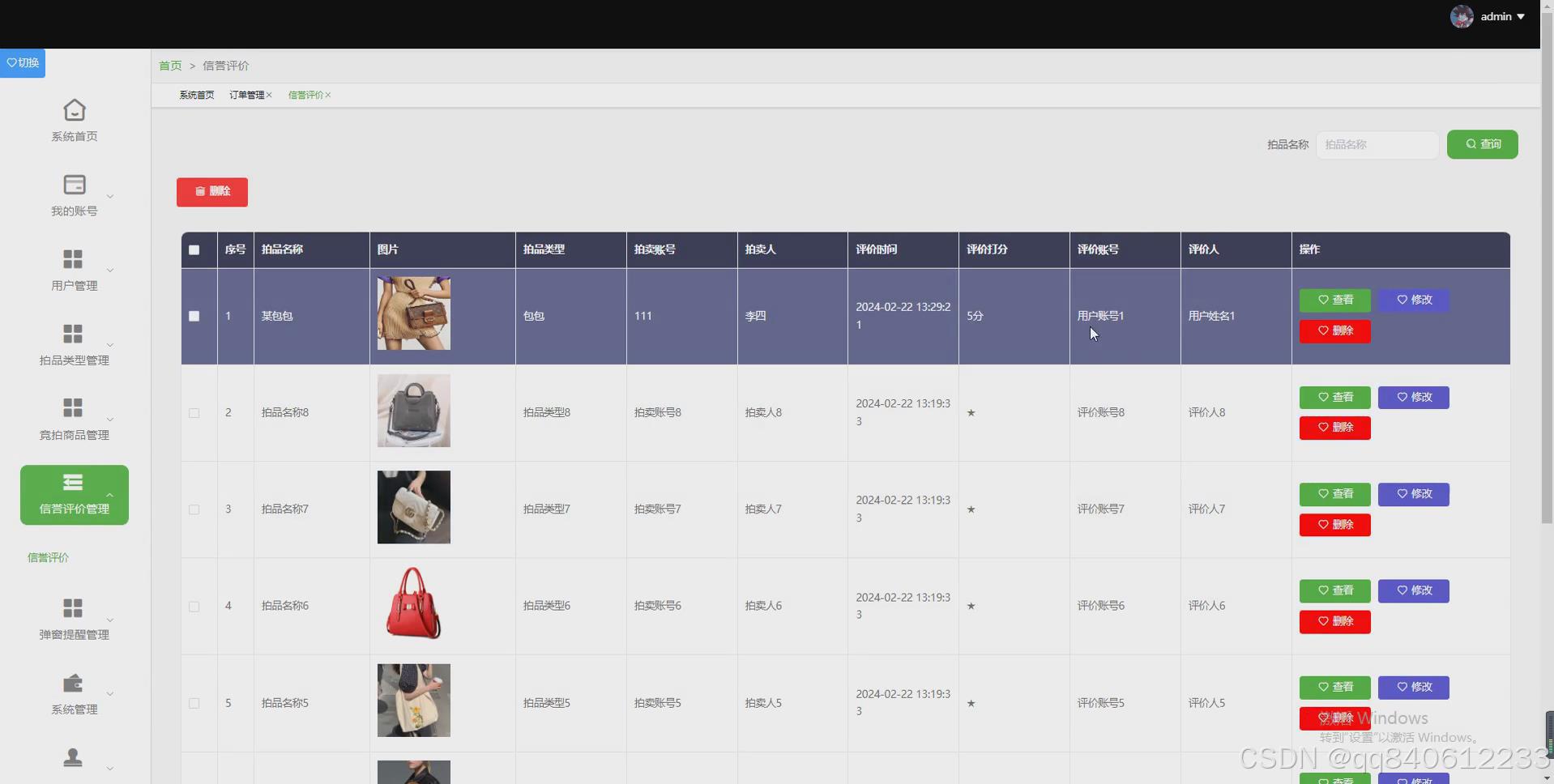The image size is (1554, 784).
Task: Focus the 拍品名称 search input field
Action: click(1377, 144)
